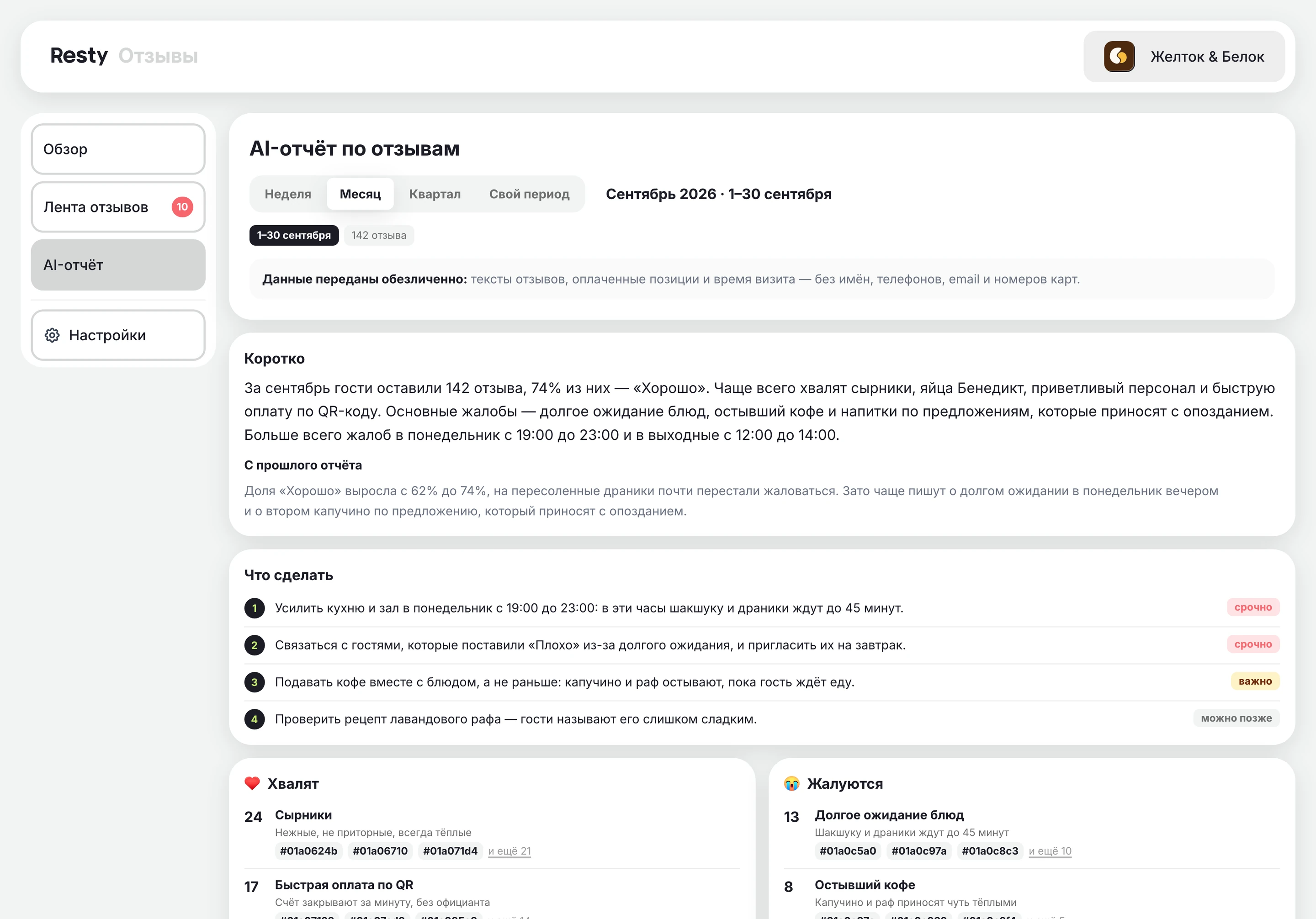Click the можно позже tag on лавандового рафа task
1316x919 pixels.
click(x=1236, y=718)
